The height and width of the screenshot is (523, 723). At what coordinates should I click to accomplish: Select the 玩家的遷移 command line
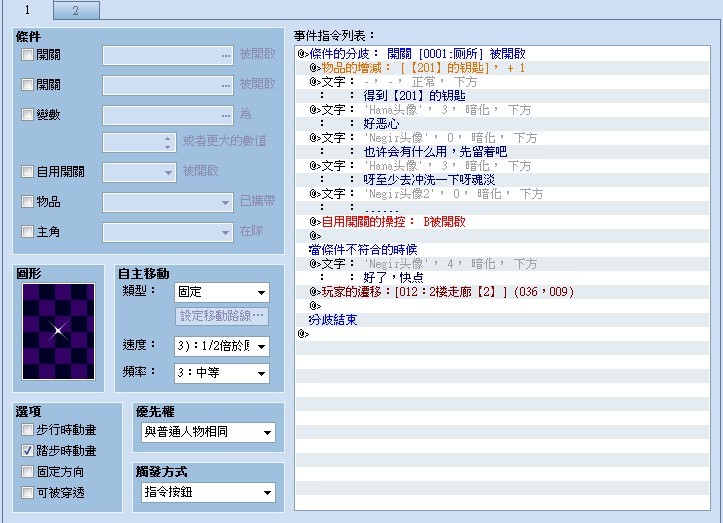(503, 291)
